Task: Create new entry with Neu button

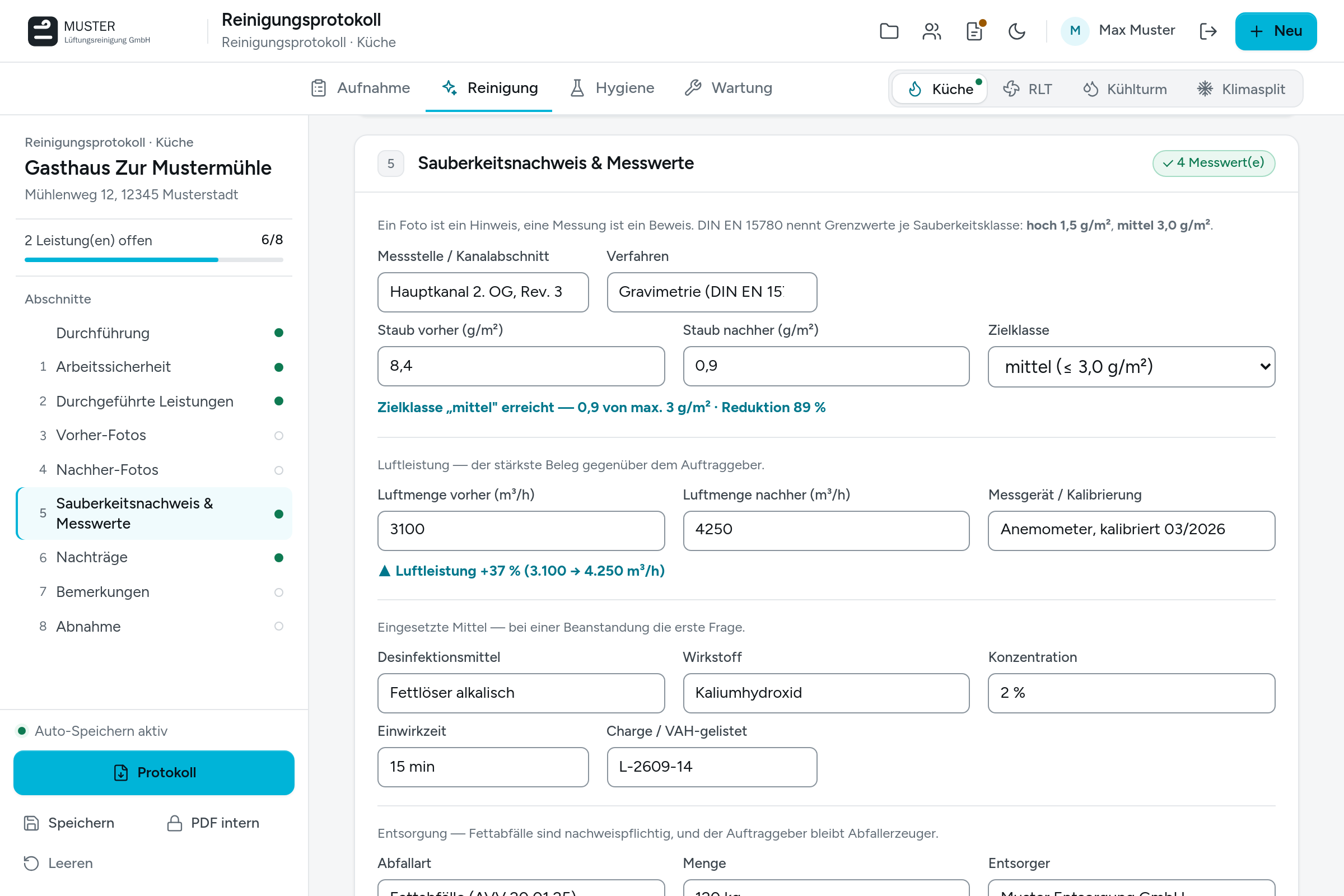Action: (1276, 31)
